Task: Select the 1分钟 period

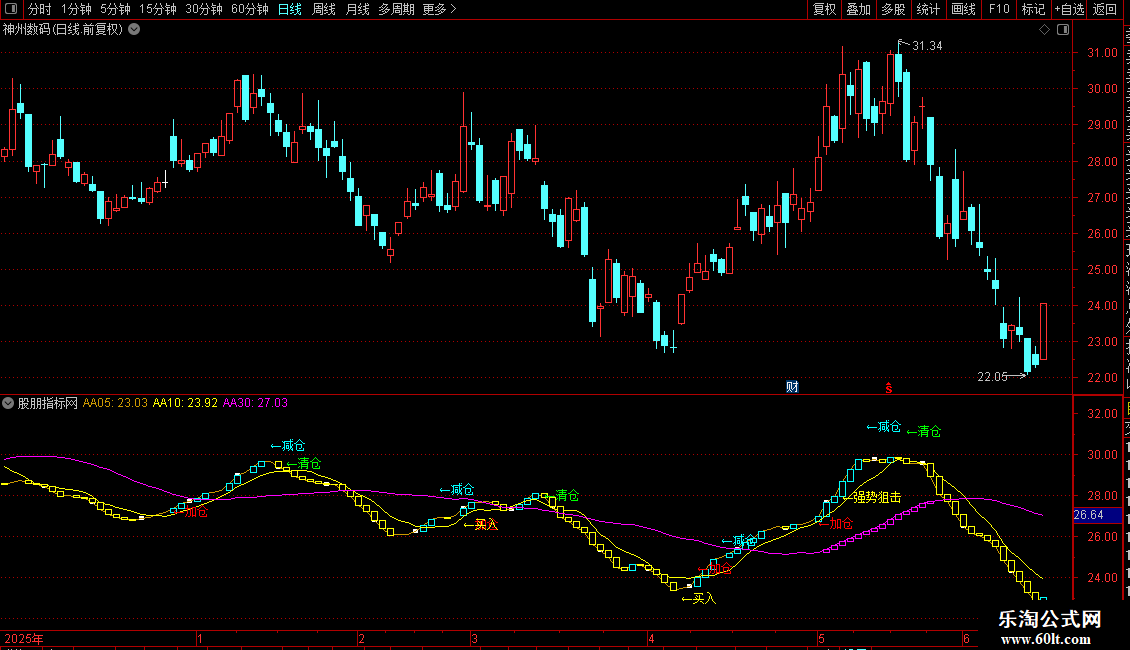Action: coord(76,9)
